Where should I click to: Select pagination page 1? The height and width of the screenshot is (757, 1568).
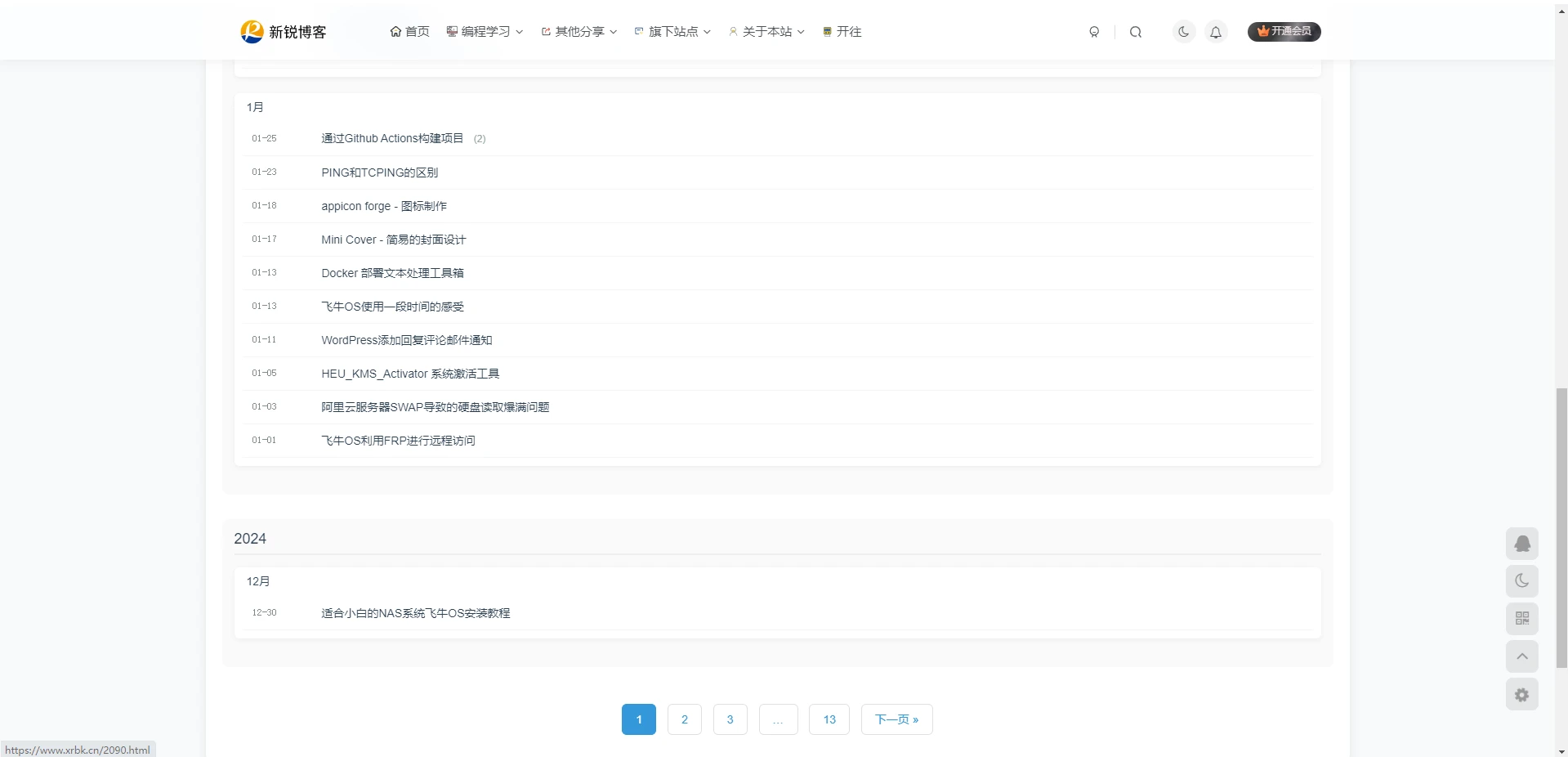(639, 719)
